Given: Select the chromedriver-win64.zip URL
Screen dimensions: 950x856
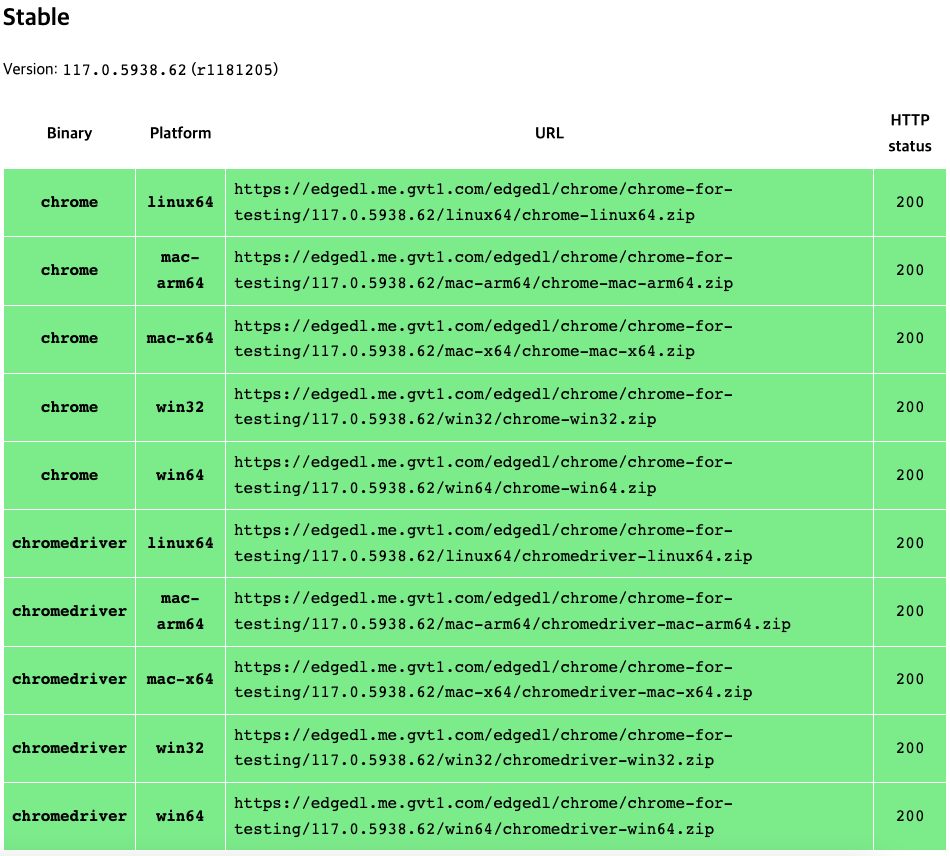Looking at the screenshot, I should pyautogui.click(x=483, y=816).
